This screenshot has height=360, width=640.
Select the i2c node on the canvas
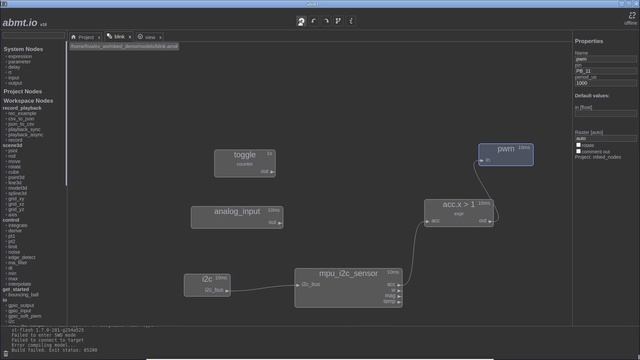pos(207,285)
